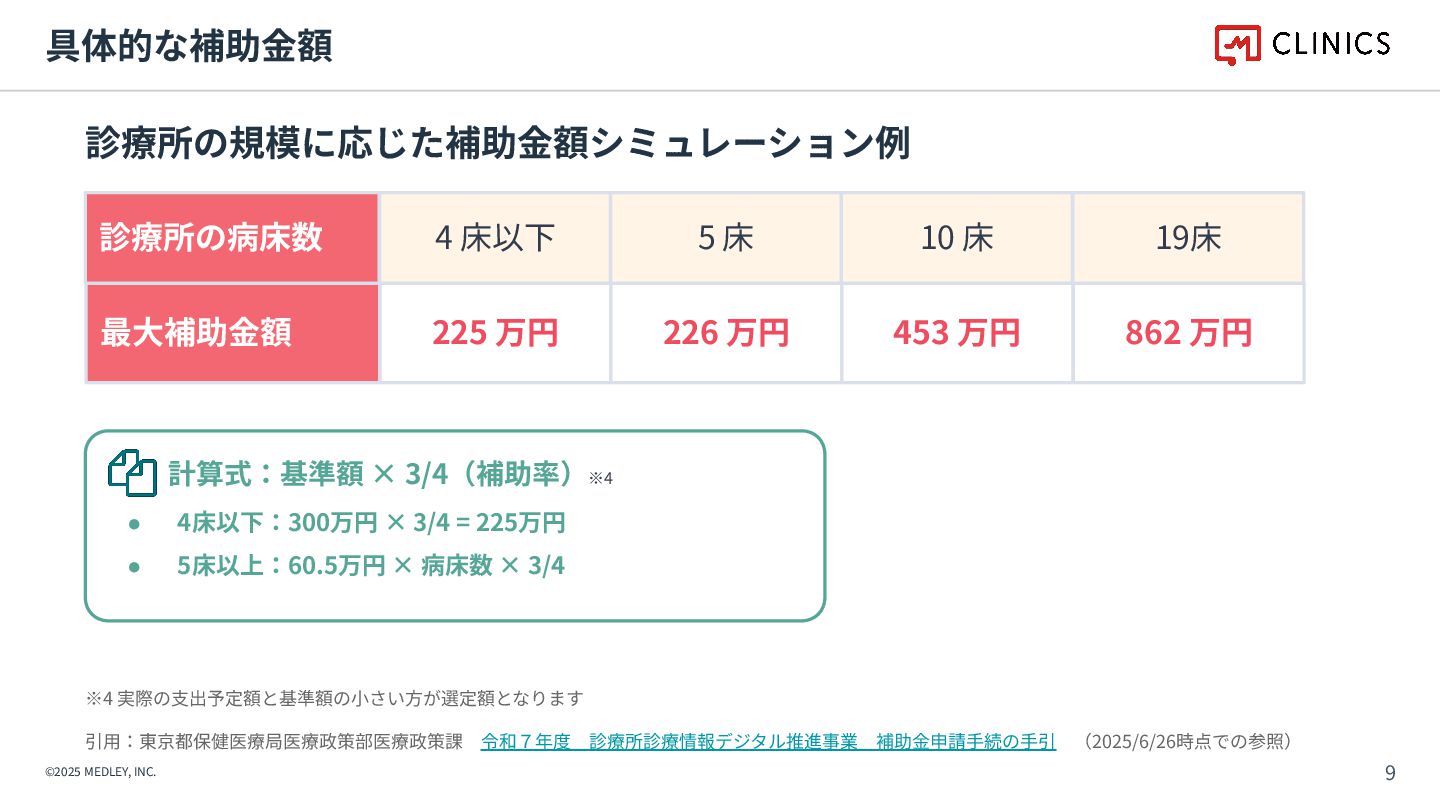Open the 令和7年度 補助金申請手続の手引 link

768,742
